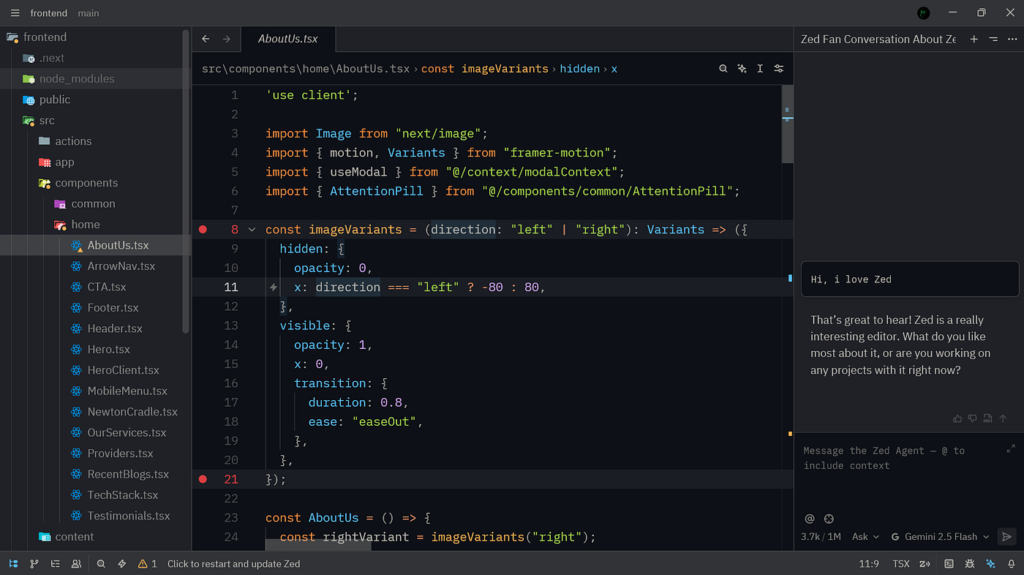
Task: Open the Ask mode dropdown
Action: click(x=865, y=537)
